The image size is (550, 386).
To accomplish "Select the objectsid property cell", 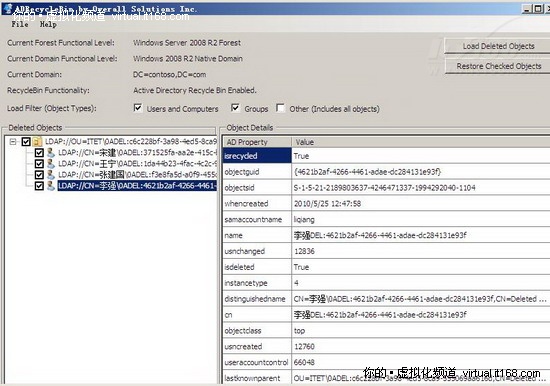I will [x=257, y=188].
